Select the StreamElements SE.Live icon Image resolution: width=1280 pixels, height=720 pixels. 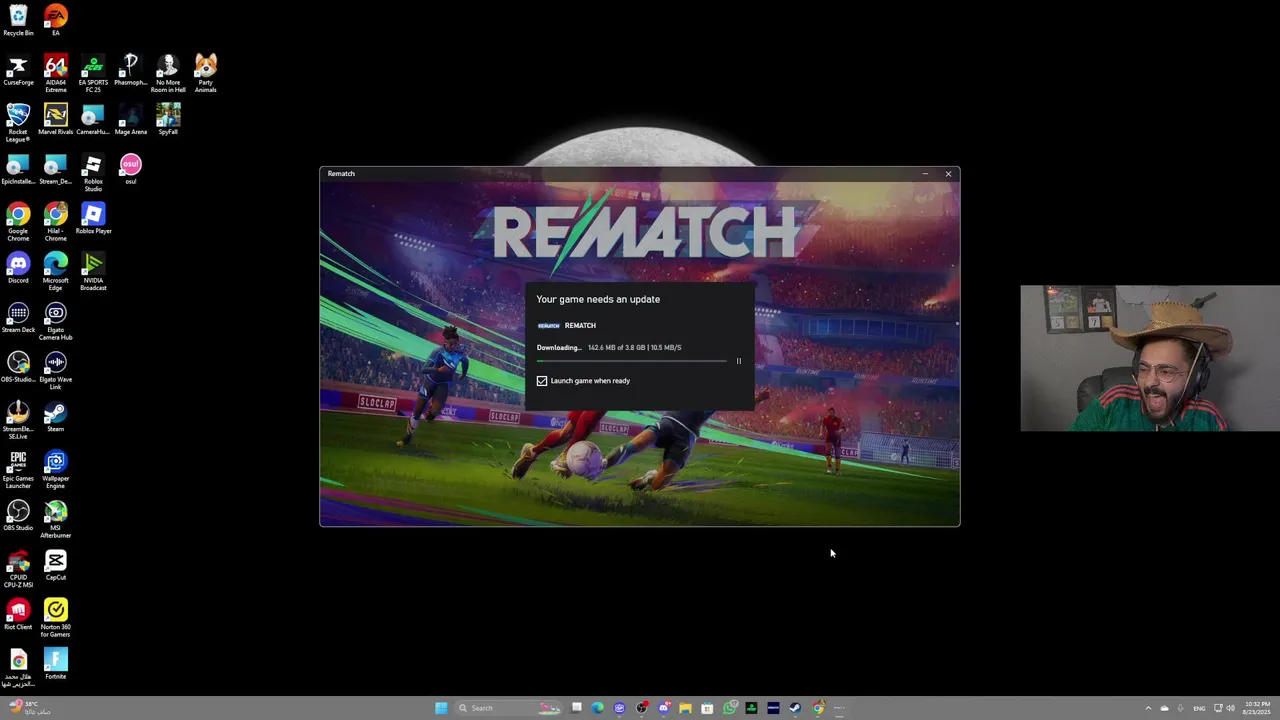pos(18,420)
